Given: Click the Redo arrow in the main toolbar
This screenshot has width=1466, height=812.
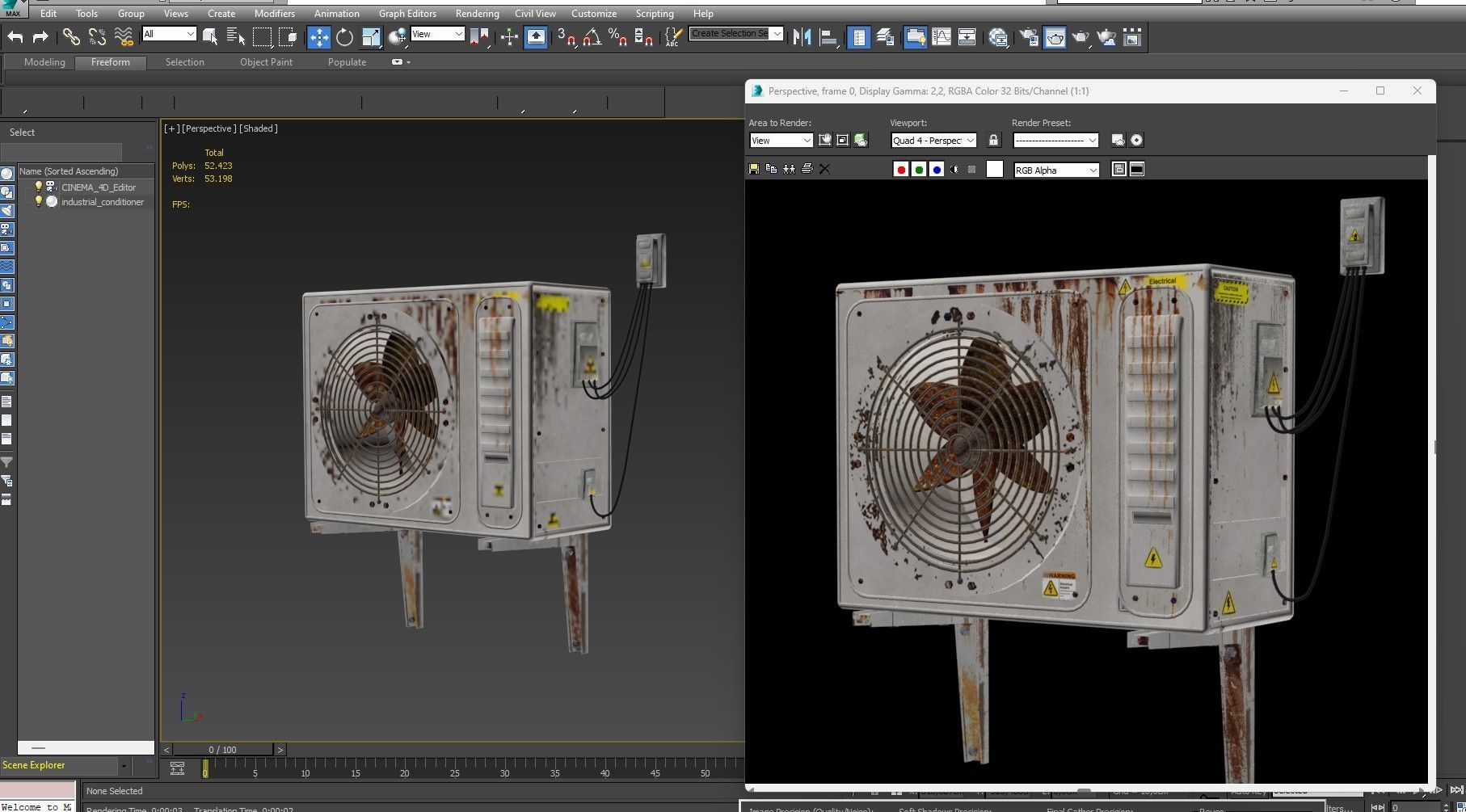Looking at the screenshot, I should [40, 37].
